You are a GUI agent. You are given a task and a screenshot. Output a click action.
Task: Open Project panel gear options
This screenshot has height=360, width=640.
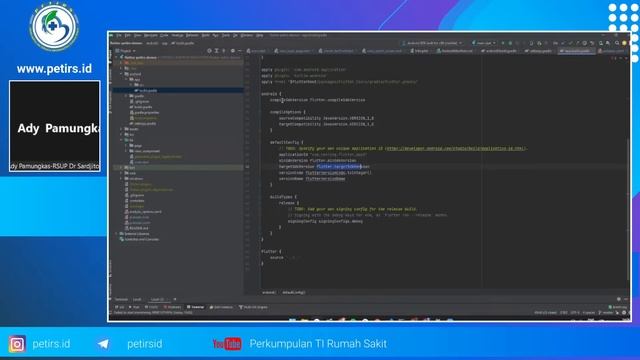(x=233, y=51)
